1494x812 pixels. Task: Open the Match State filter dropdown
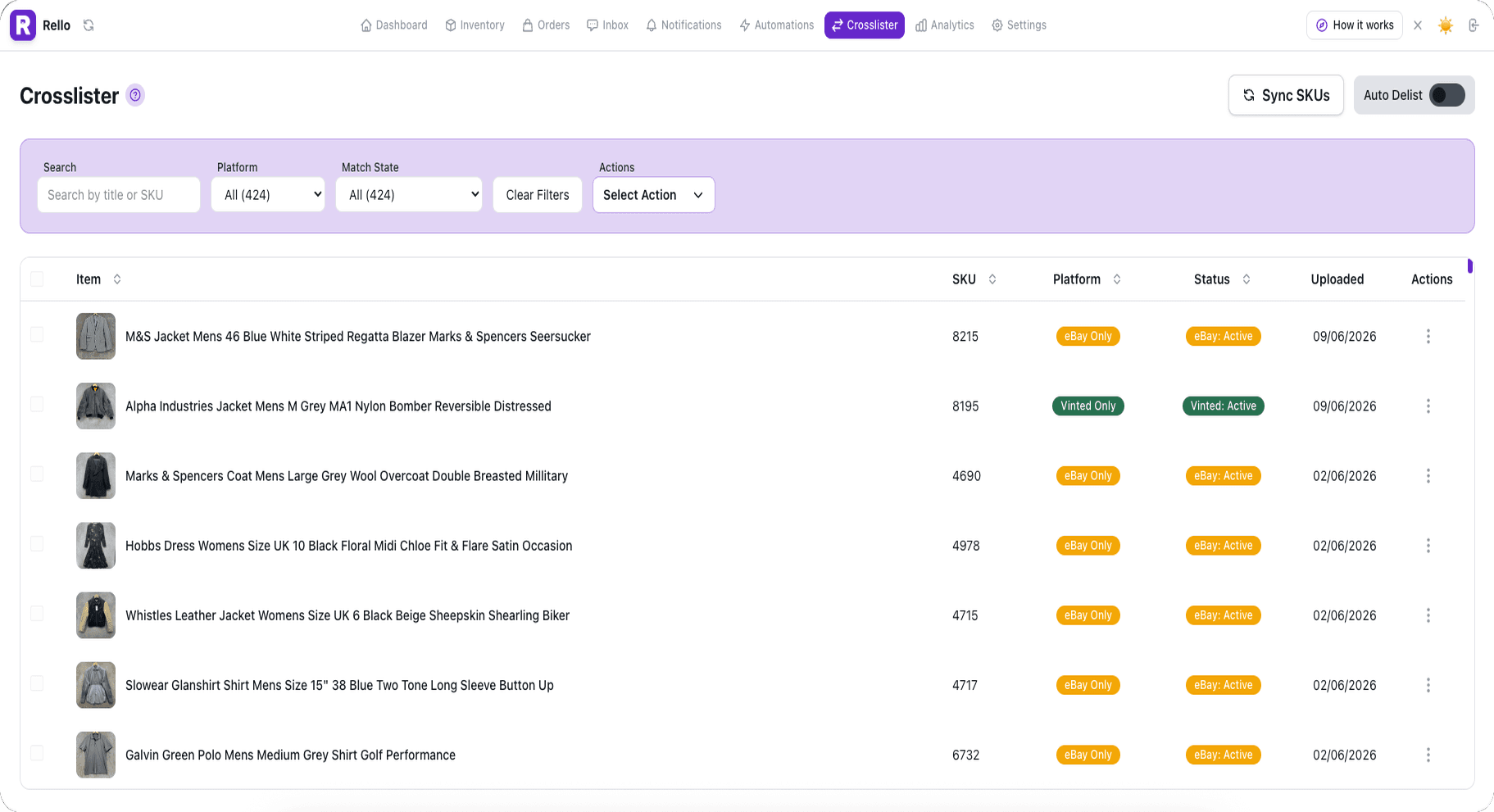(x=409, y=195)
